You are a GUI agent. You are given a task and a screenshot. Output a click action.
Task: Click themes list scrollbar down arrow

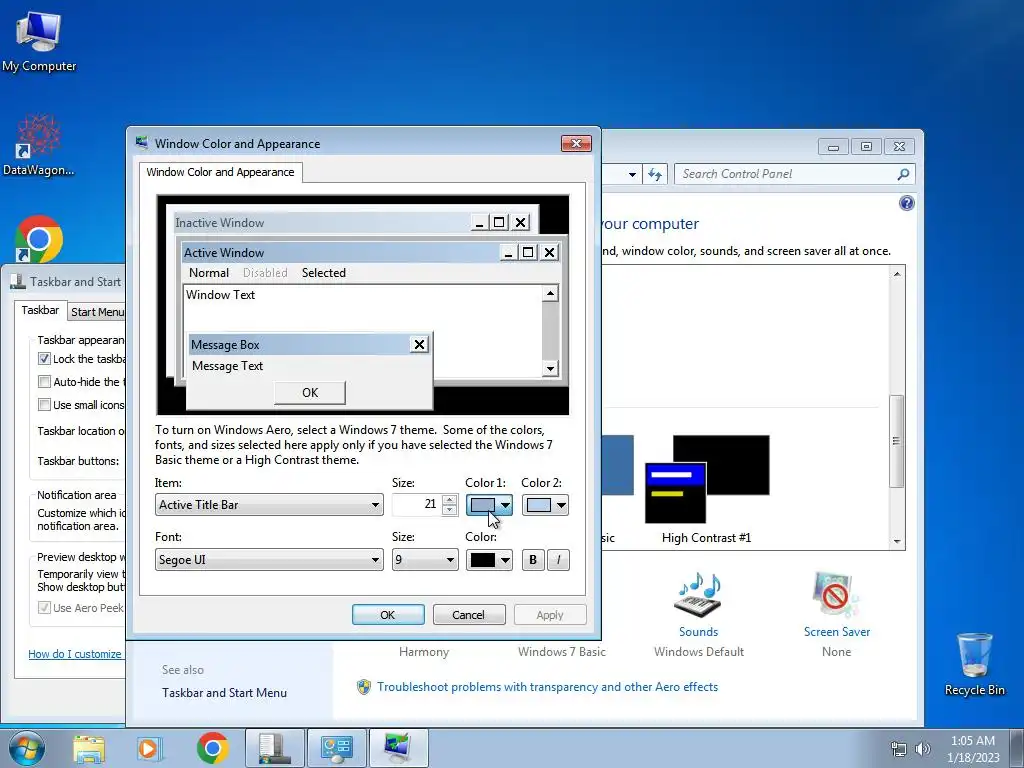pyautogui.click(x=897, y=541)
